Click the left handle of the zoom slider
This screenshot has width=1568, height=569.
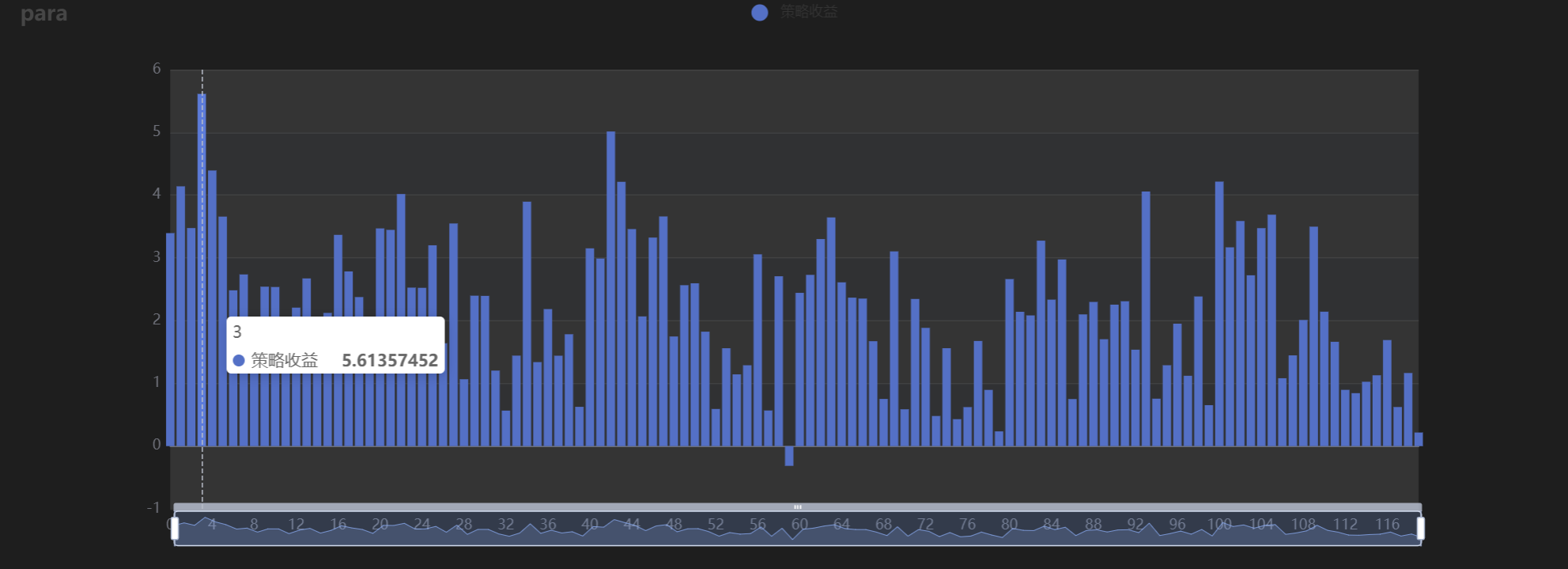[175, 528]
